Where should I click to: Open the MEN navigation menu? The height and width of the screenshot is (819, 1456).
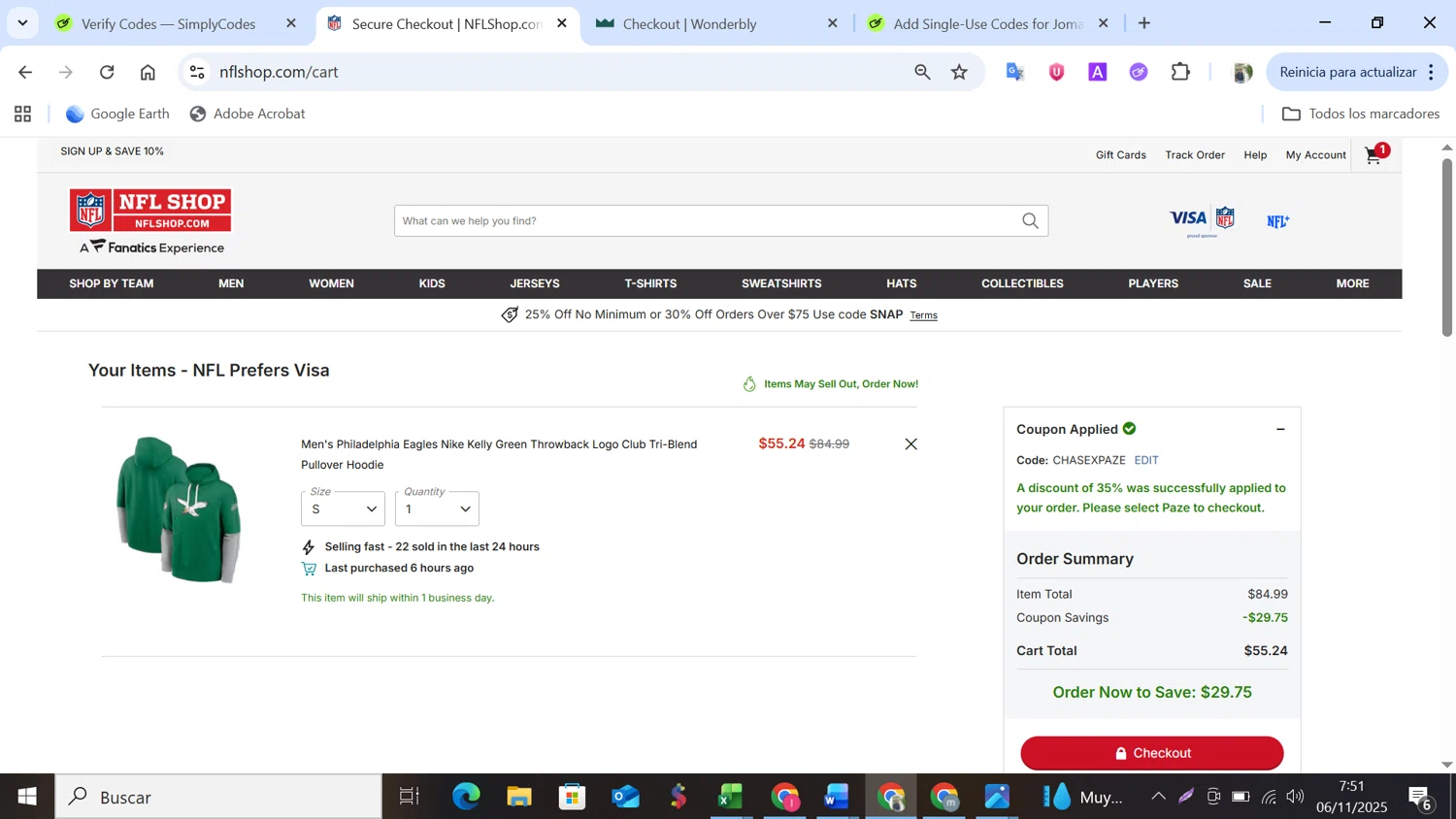click(x=231, y=283)
